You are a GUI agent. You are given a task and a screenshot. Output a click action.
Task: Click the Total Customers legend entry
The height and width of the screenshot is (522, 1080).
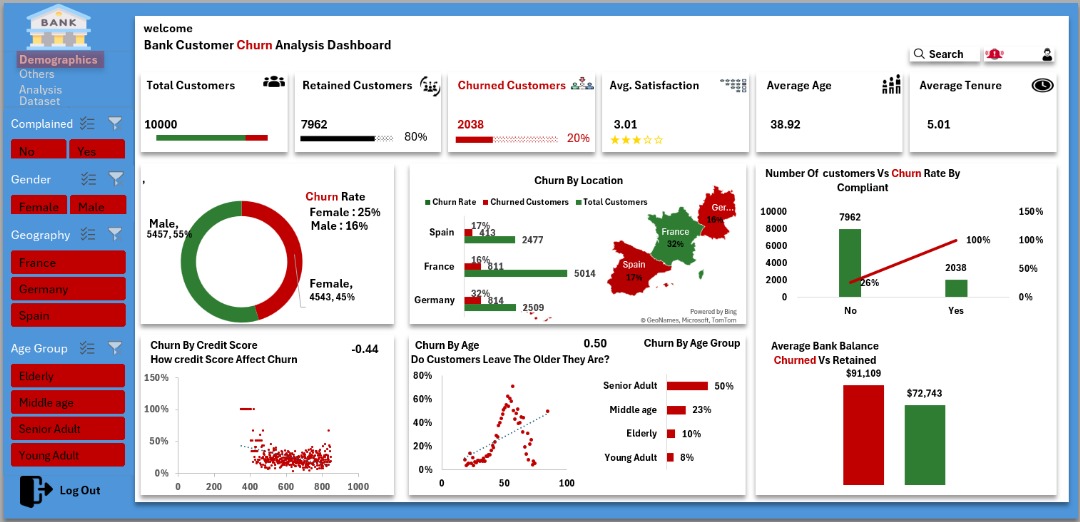tap(610, 202)
